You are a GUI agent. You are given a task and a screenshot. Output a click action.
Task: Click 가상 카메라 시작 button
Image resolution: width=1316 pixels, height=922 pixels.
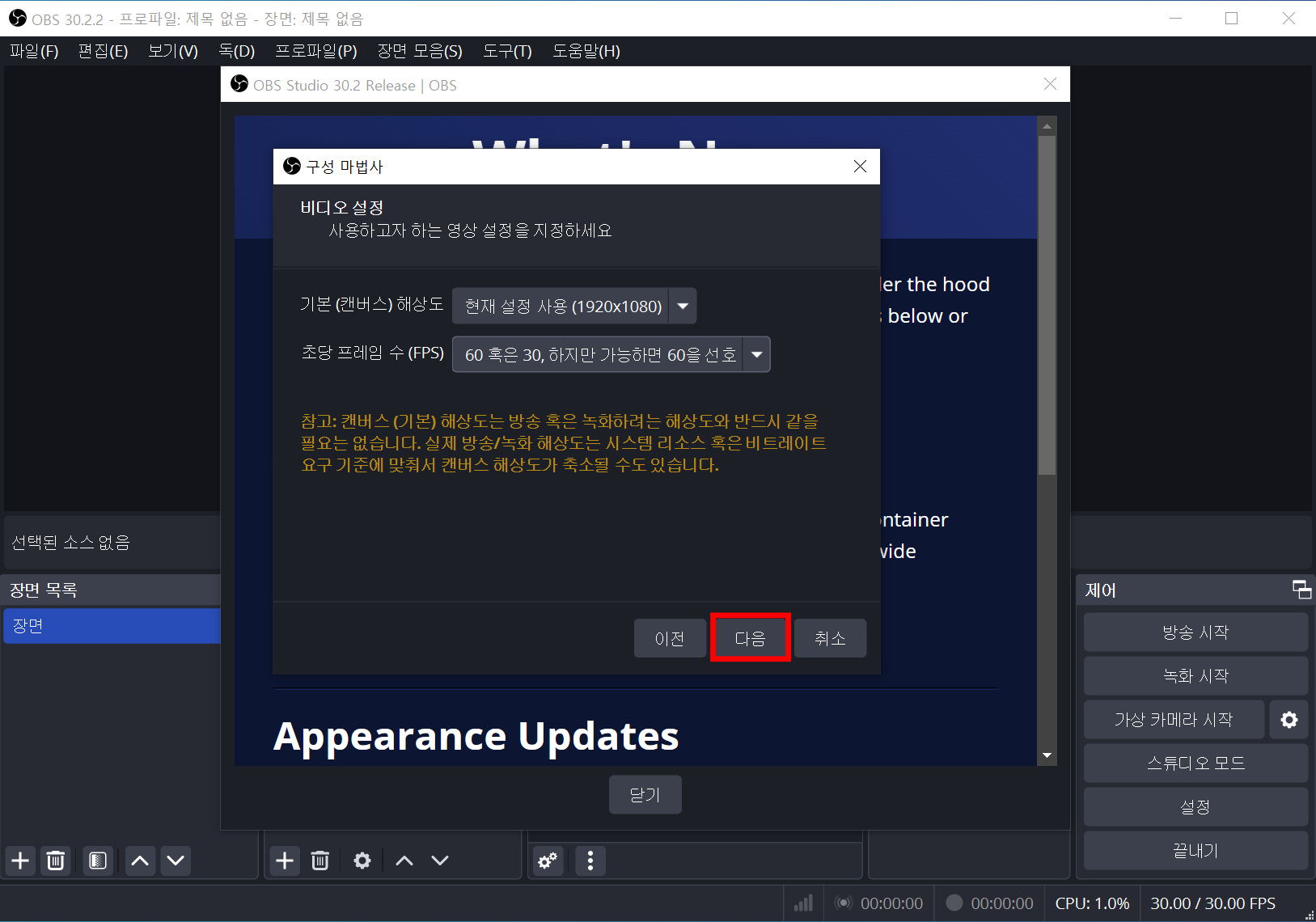[1174, 719]
